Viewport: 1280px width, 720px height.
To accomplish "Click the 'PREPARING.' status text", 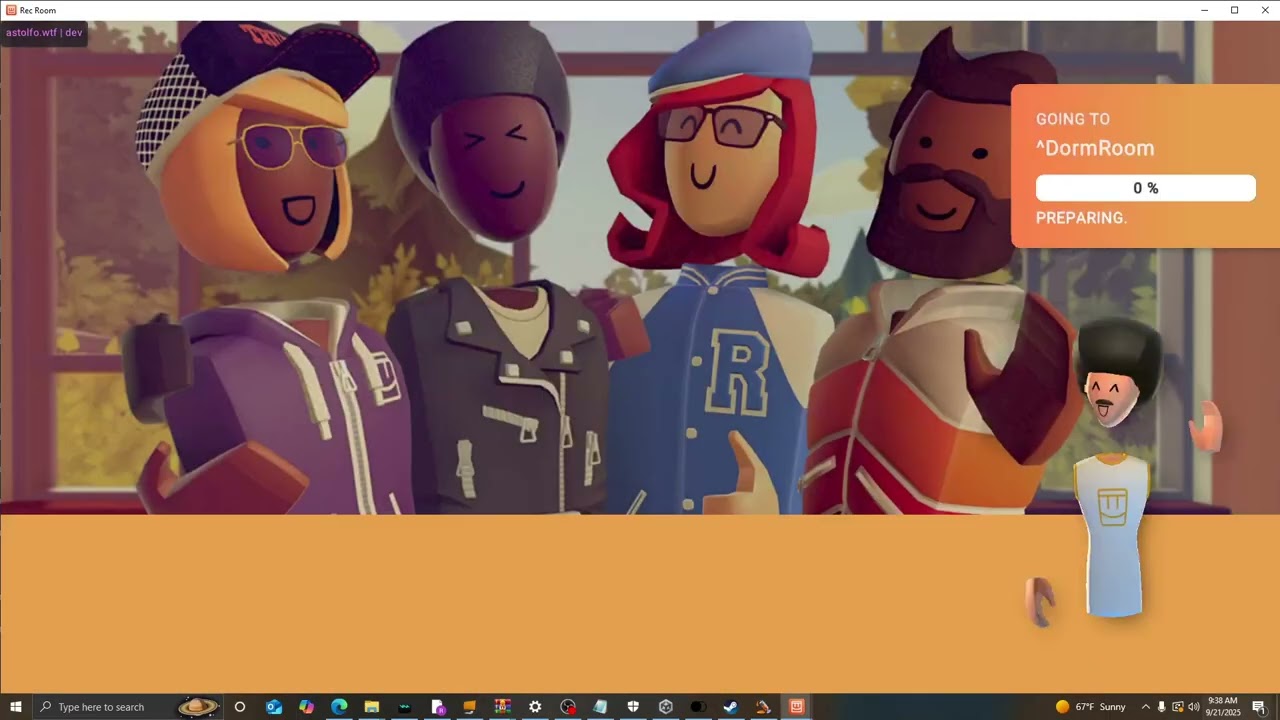I will pos(1081,218).
